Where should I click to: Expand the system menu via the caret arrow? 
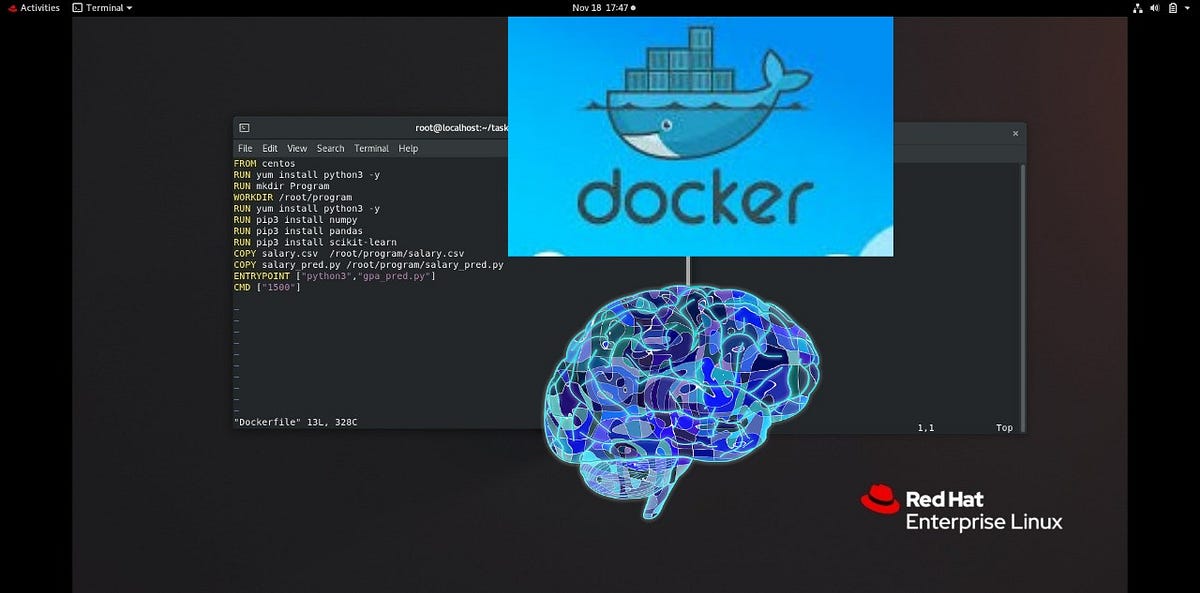tap(1188, 7)
